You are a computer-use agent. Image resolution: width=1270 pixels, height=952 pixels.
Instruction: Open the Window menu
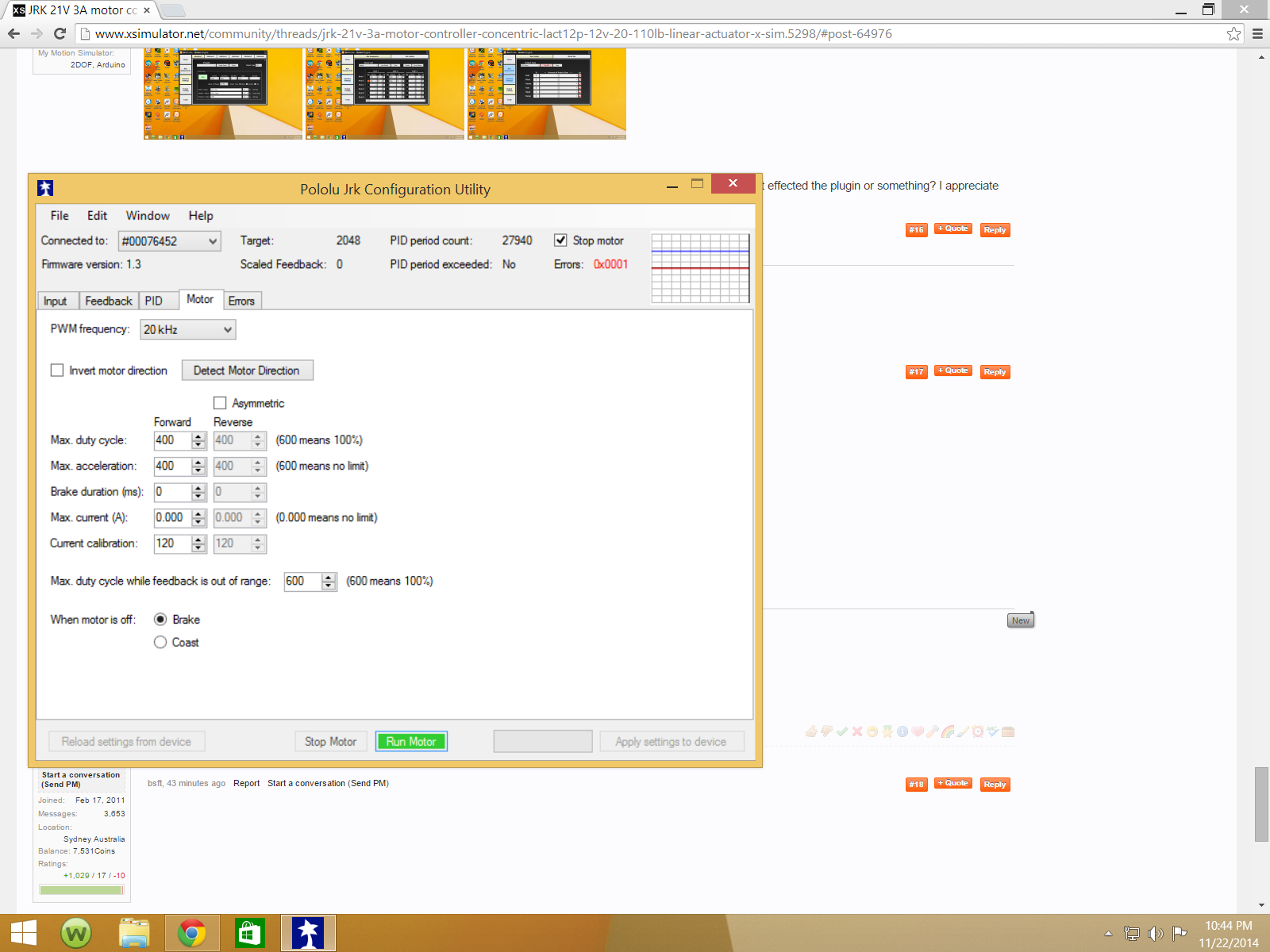tap(148, 216)
